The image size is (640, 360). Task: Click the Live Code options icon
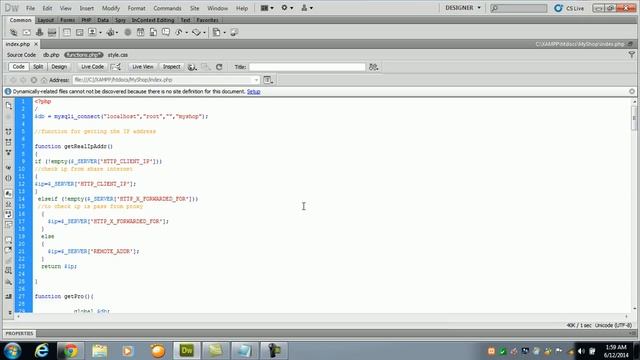tap(116, 67)
